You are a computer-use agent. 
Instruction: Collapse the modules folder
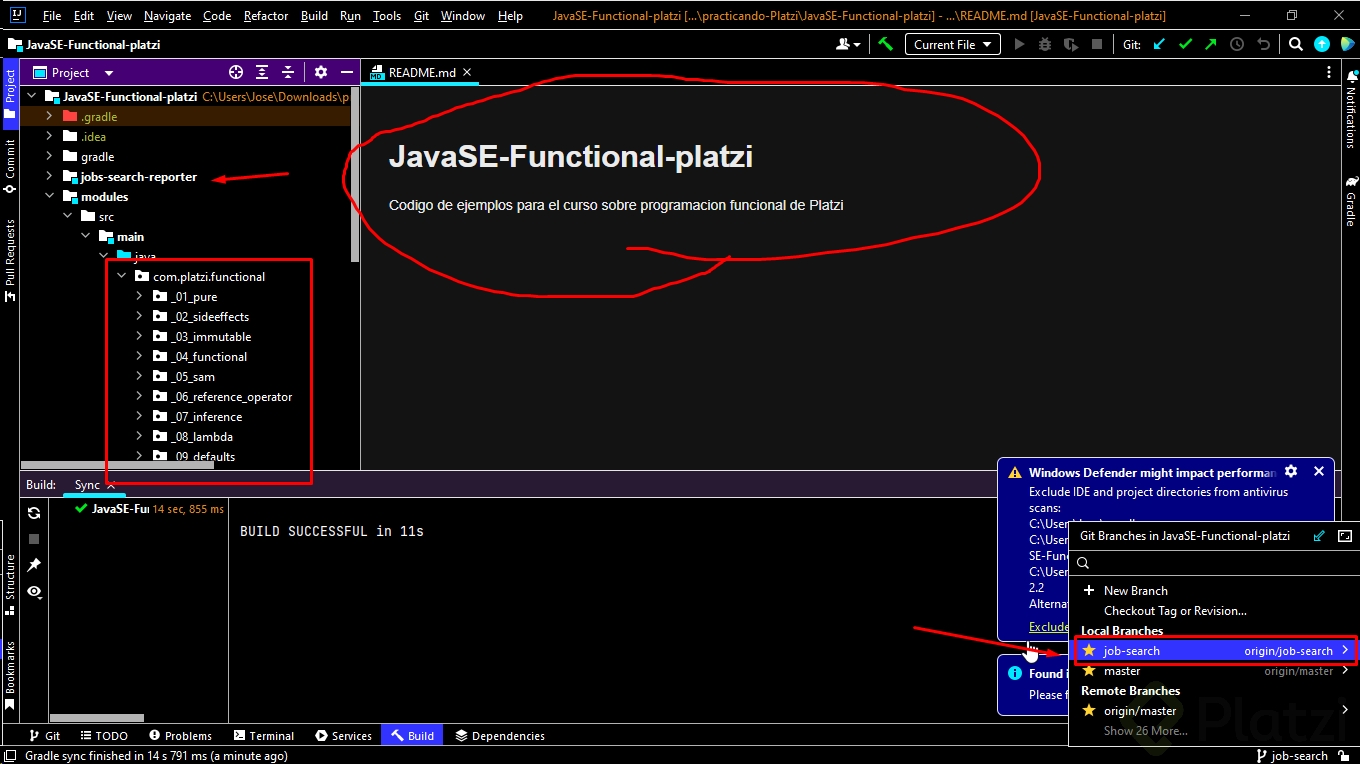point(49,197)
